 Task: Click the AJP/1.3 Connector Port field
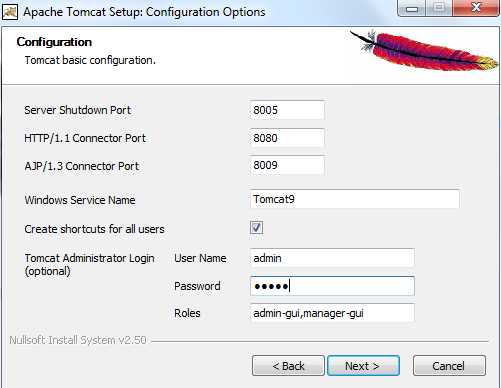[x=287, y=165]
